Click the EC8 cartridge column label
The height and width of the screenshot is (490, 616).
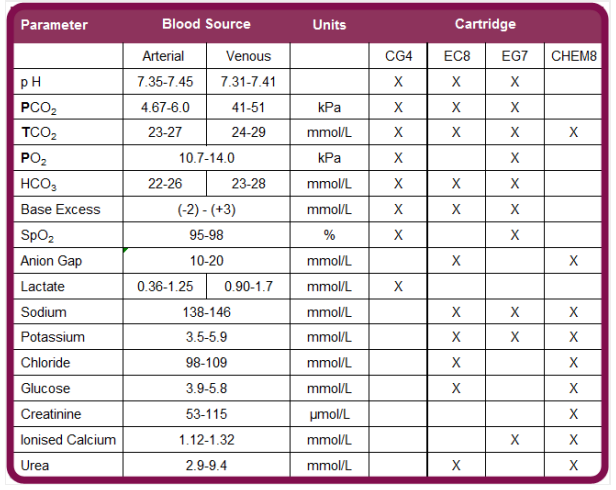point(456,56)
